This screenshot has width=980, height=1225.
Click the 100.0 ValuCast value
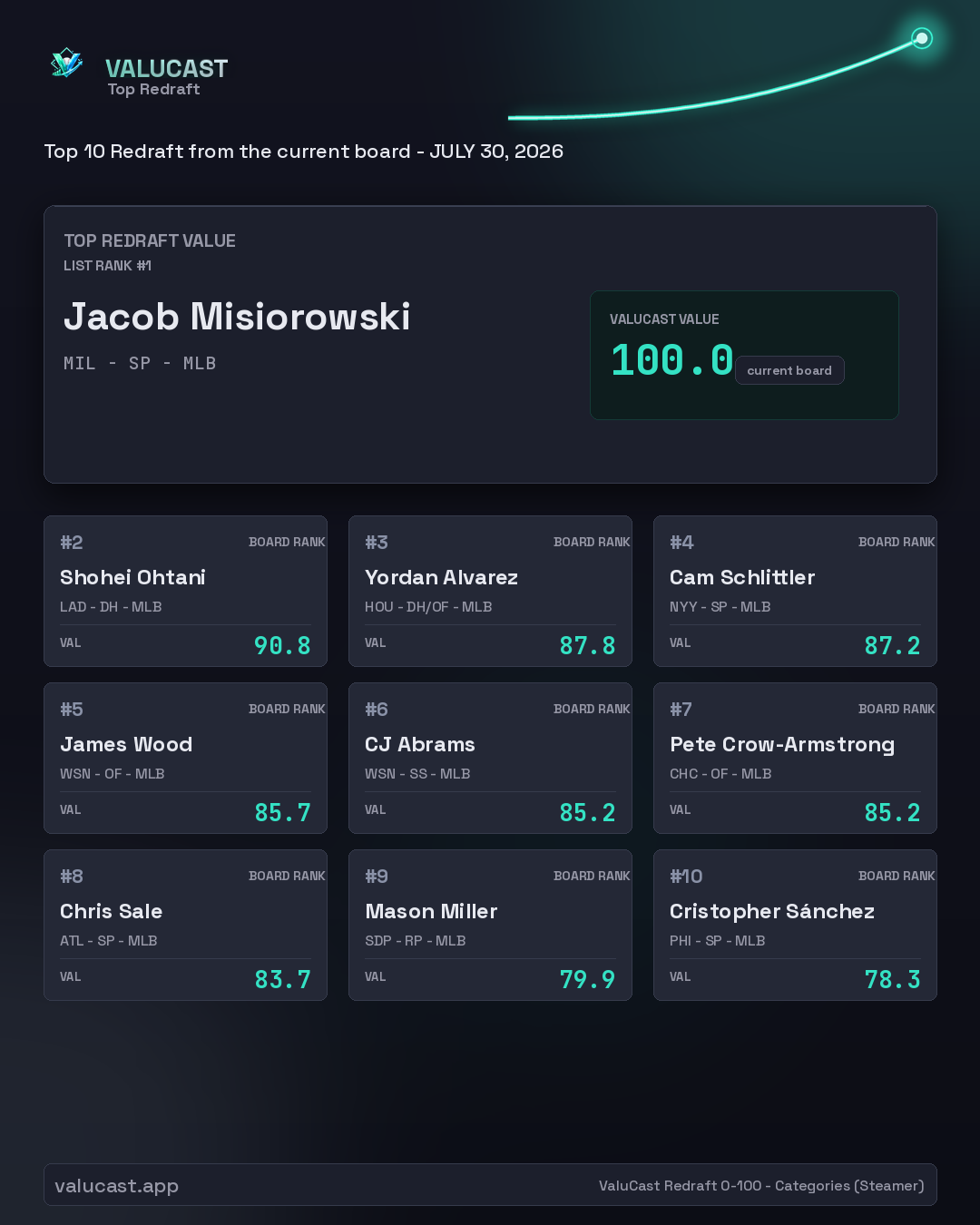click(671, 360)
